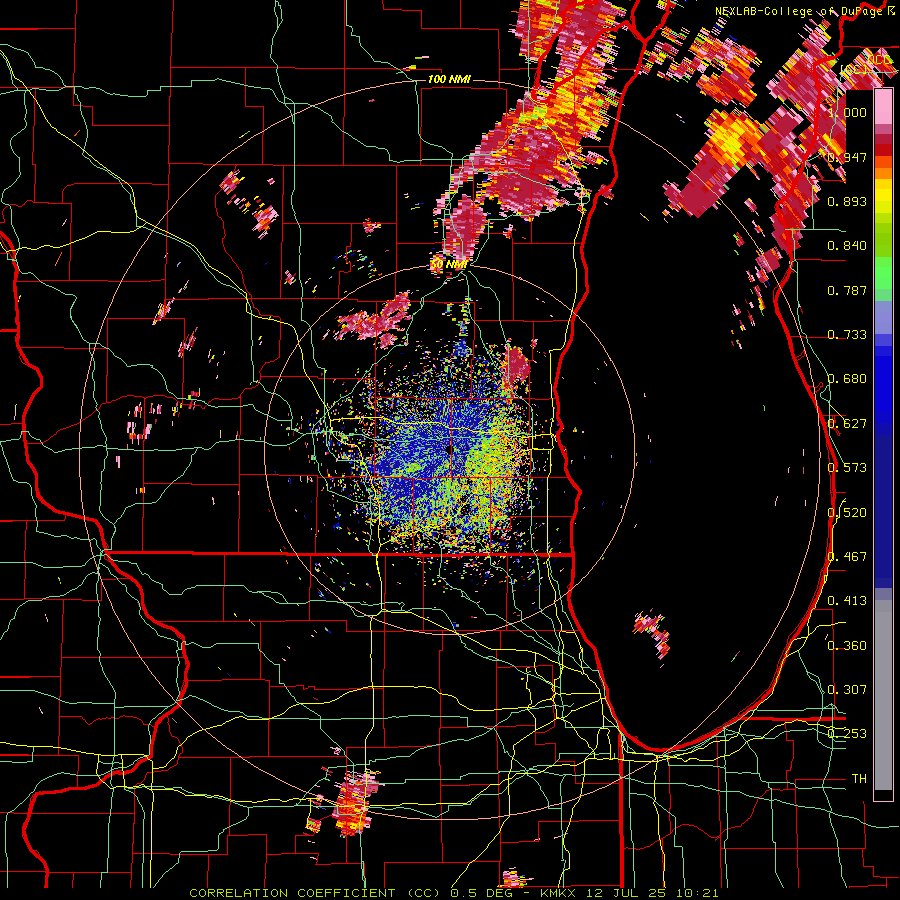Image resolution: width=900 pixels, height=900 pixels.
Task: Click the 100 NMI range ring label
Action: click(449, 79)
